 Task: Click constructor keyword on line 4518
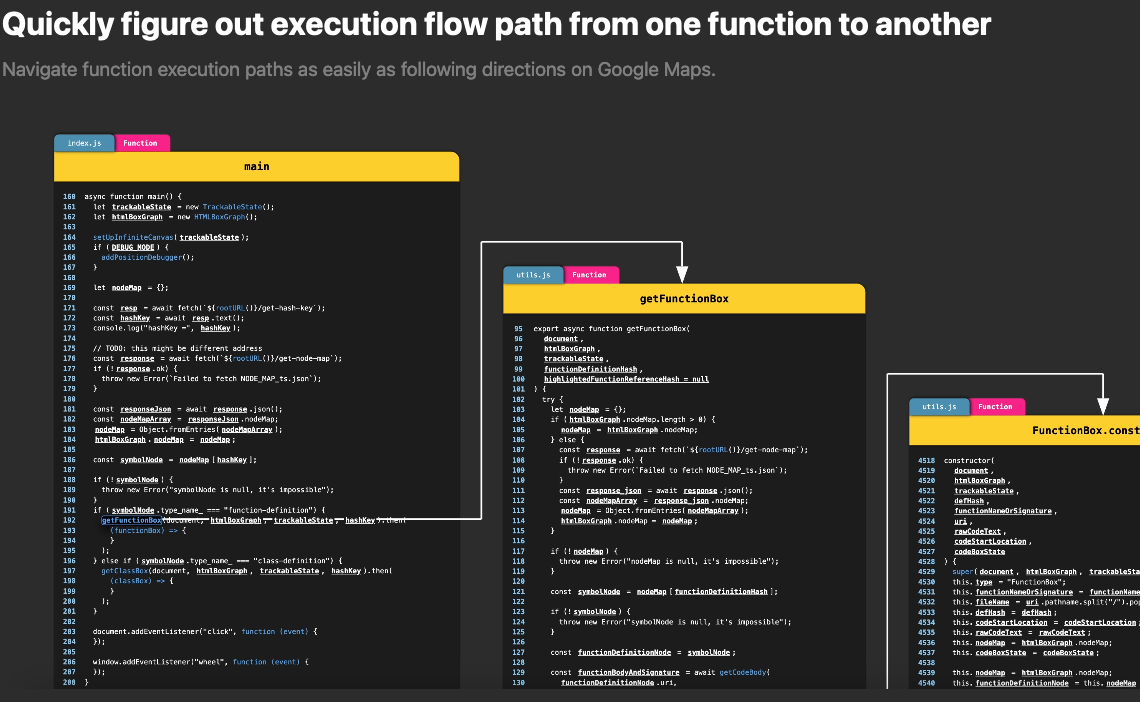(968, 461)
